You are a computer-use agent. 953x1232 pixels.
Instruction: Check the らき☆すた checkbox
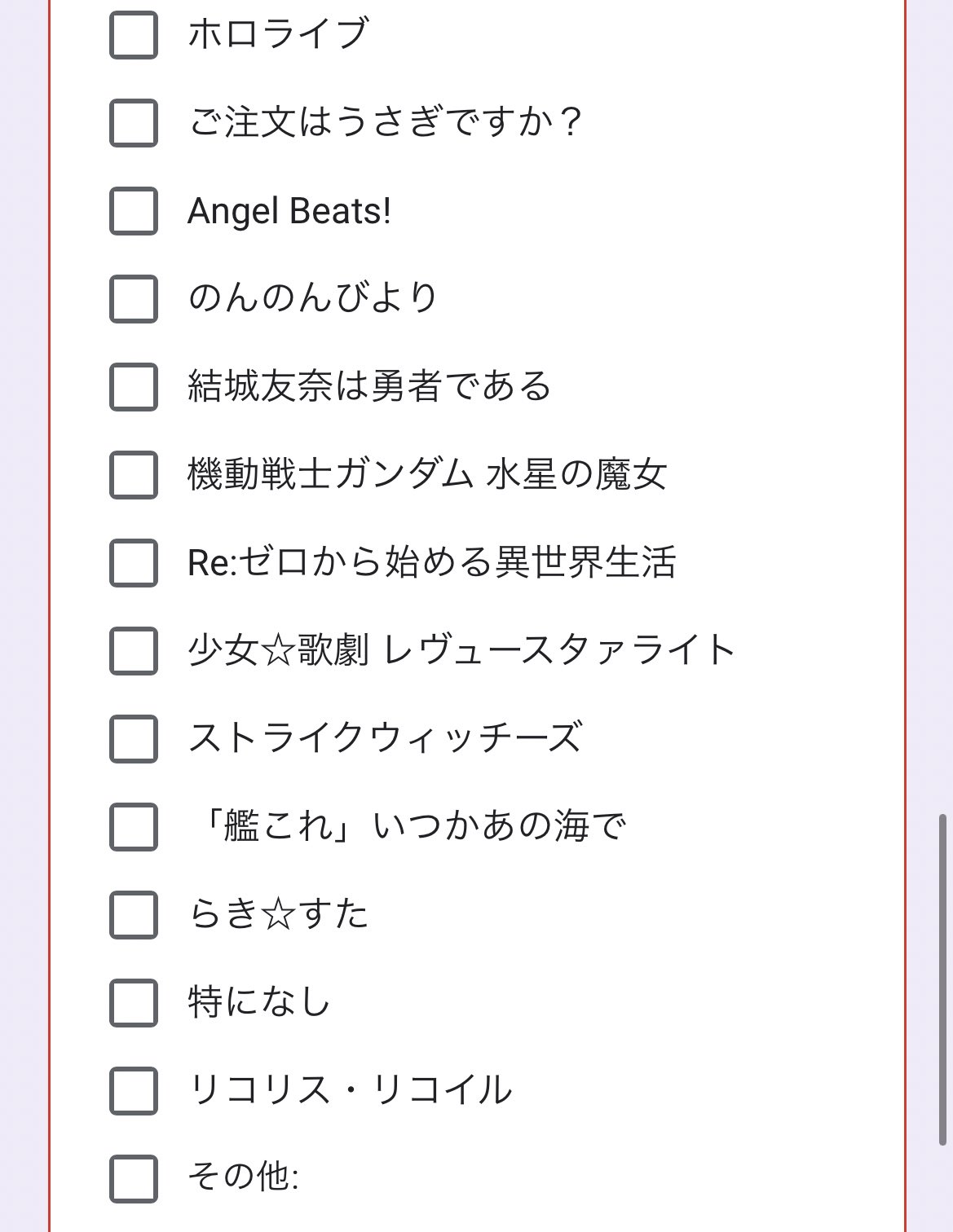tap(134, 914)
